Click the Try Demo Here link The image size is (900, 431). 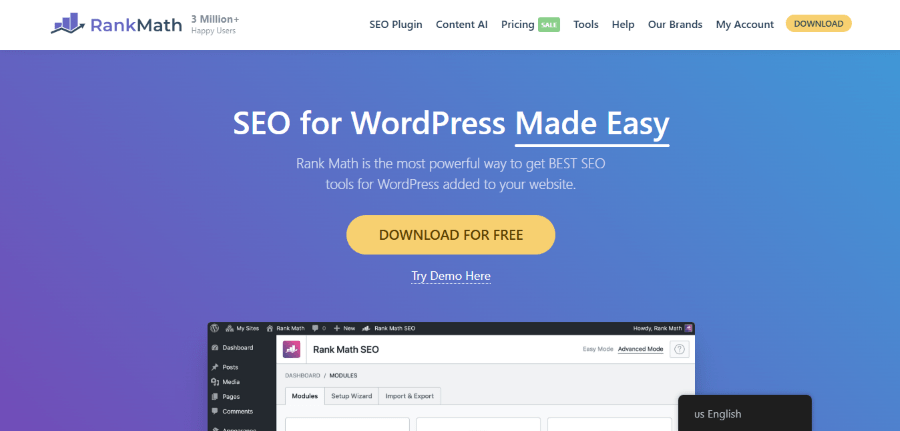pyautogui.click(x=450, y=276)
